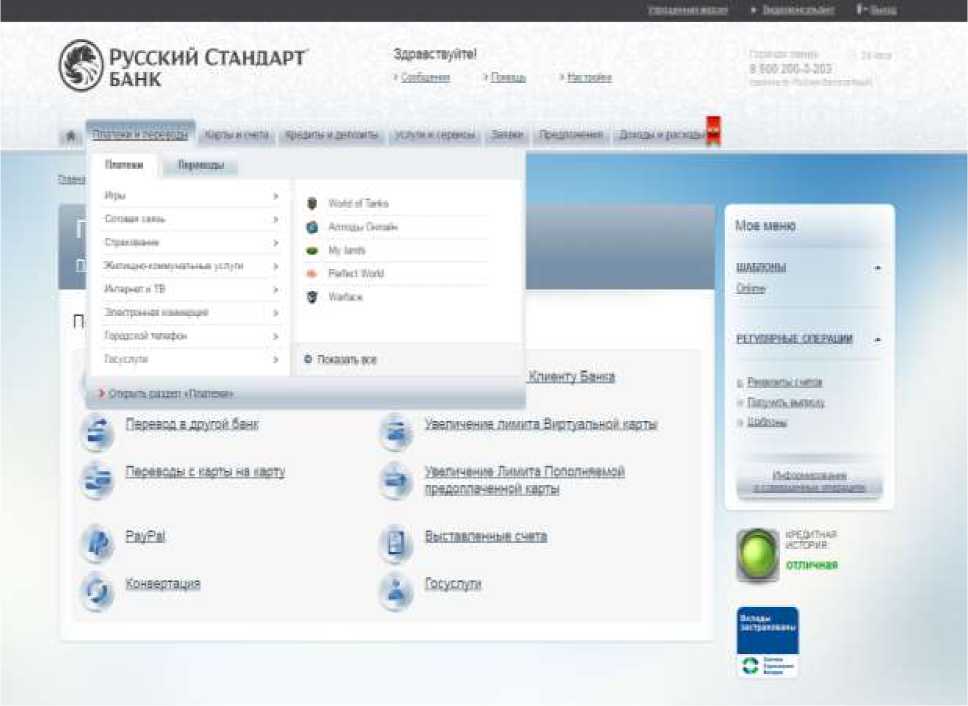Click the Perfect World game icon
This screenshot has height=706, width=968.
coord(312,273)
